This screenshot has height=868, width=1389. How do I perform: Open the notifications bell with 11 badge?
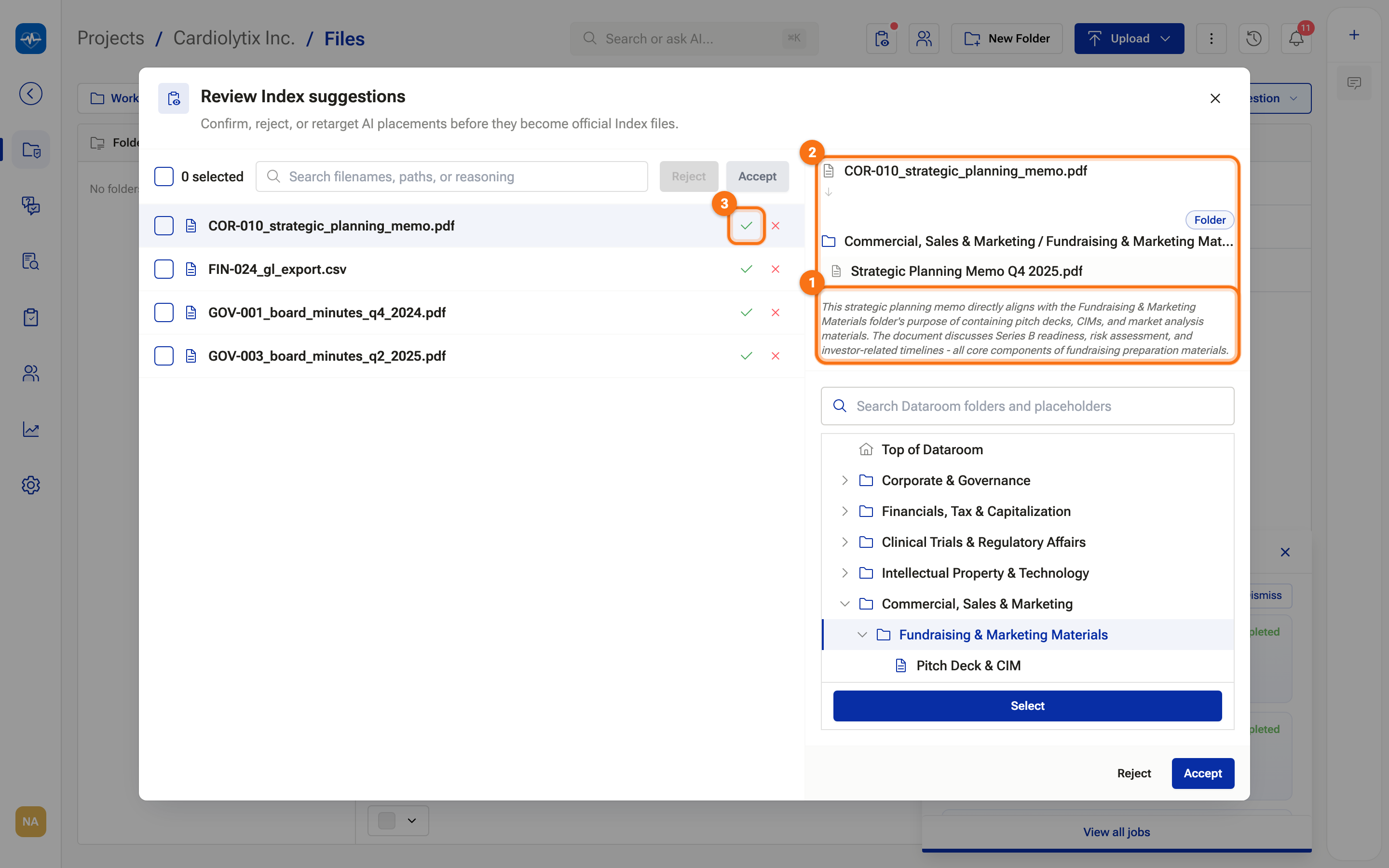[1296, 39]
